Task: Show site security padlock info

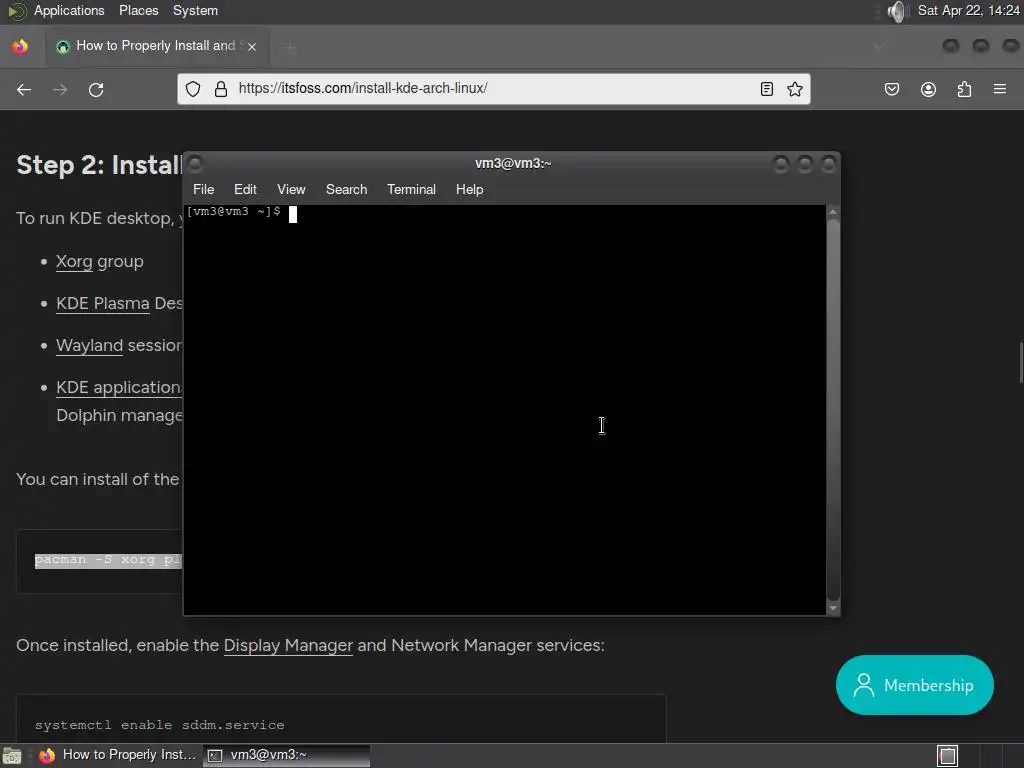Action: (x=221, y=89)
